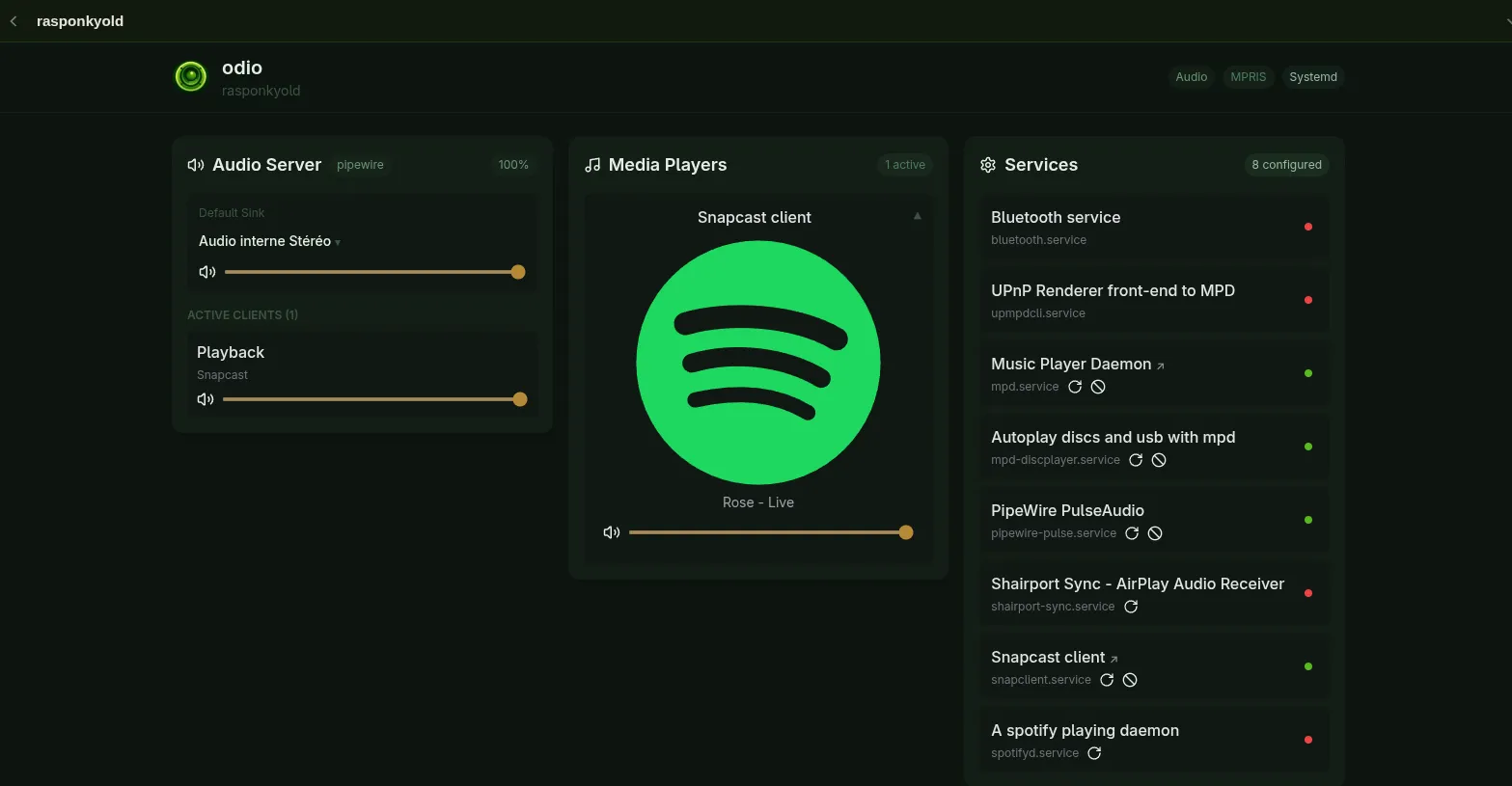Toggle the Audio chip in header
Viewport: 1512px width, 786px height.
point(1191,77)
